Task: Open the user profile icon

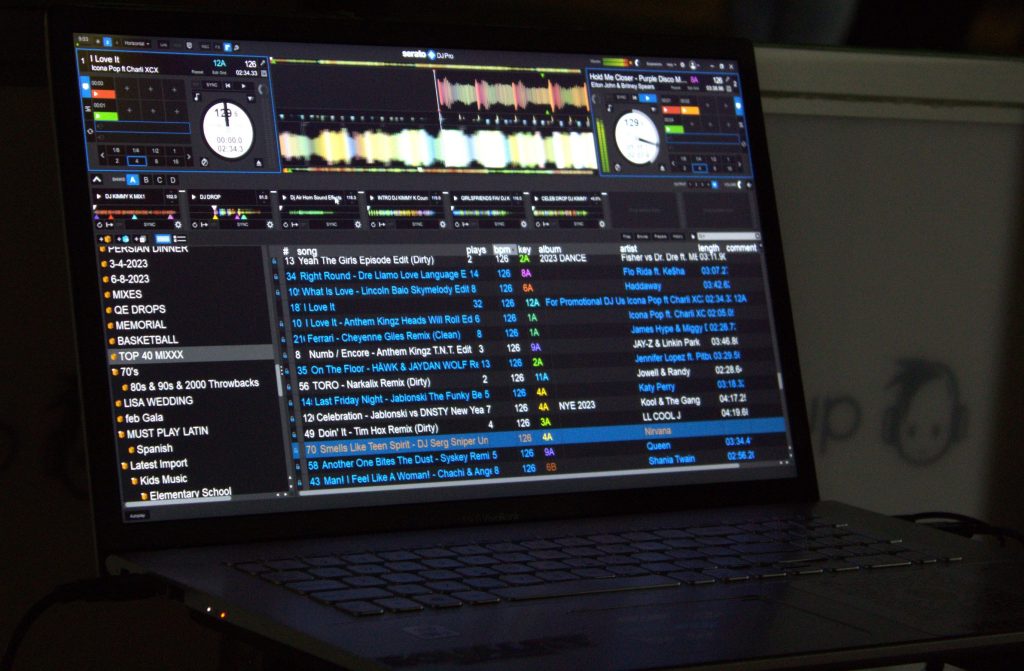Action: click(x=693, y=65)
